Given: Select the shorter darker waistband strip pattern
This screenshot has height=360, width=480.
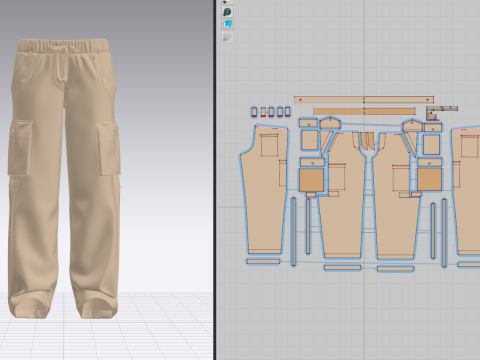Looking at the screenshot, I should coord(364,111).
